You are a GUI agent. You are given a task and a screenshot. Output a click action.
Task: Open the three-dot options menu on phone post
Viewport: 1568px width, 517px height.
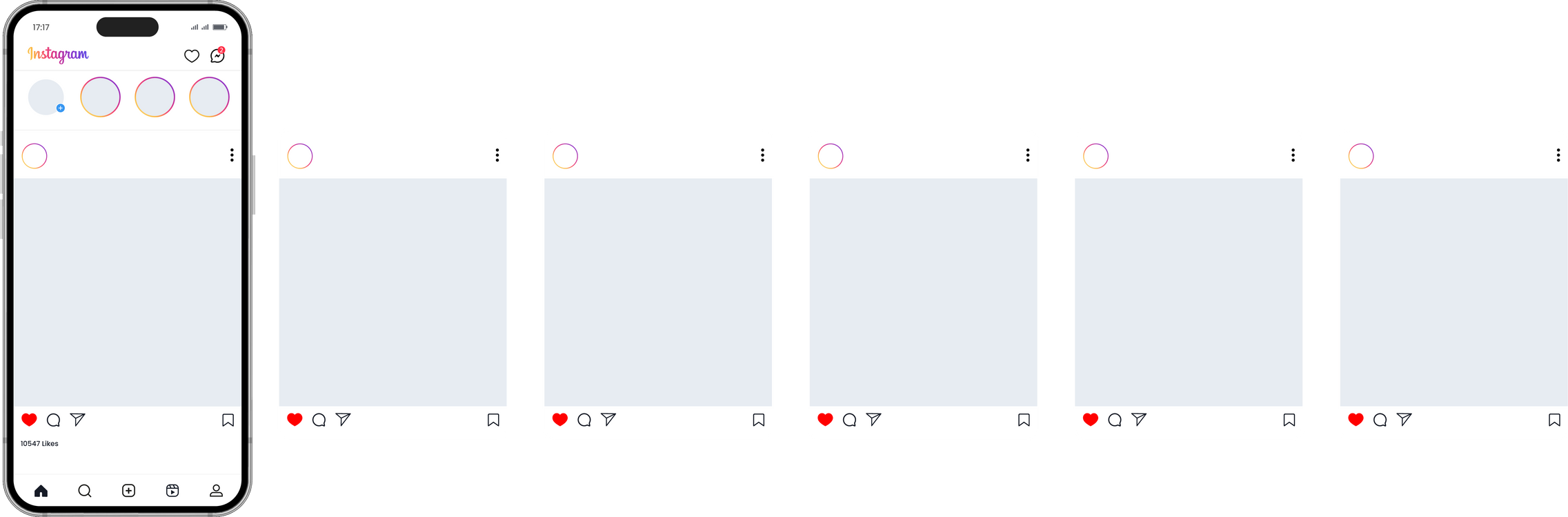232,155
